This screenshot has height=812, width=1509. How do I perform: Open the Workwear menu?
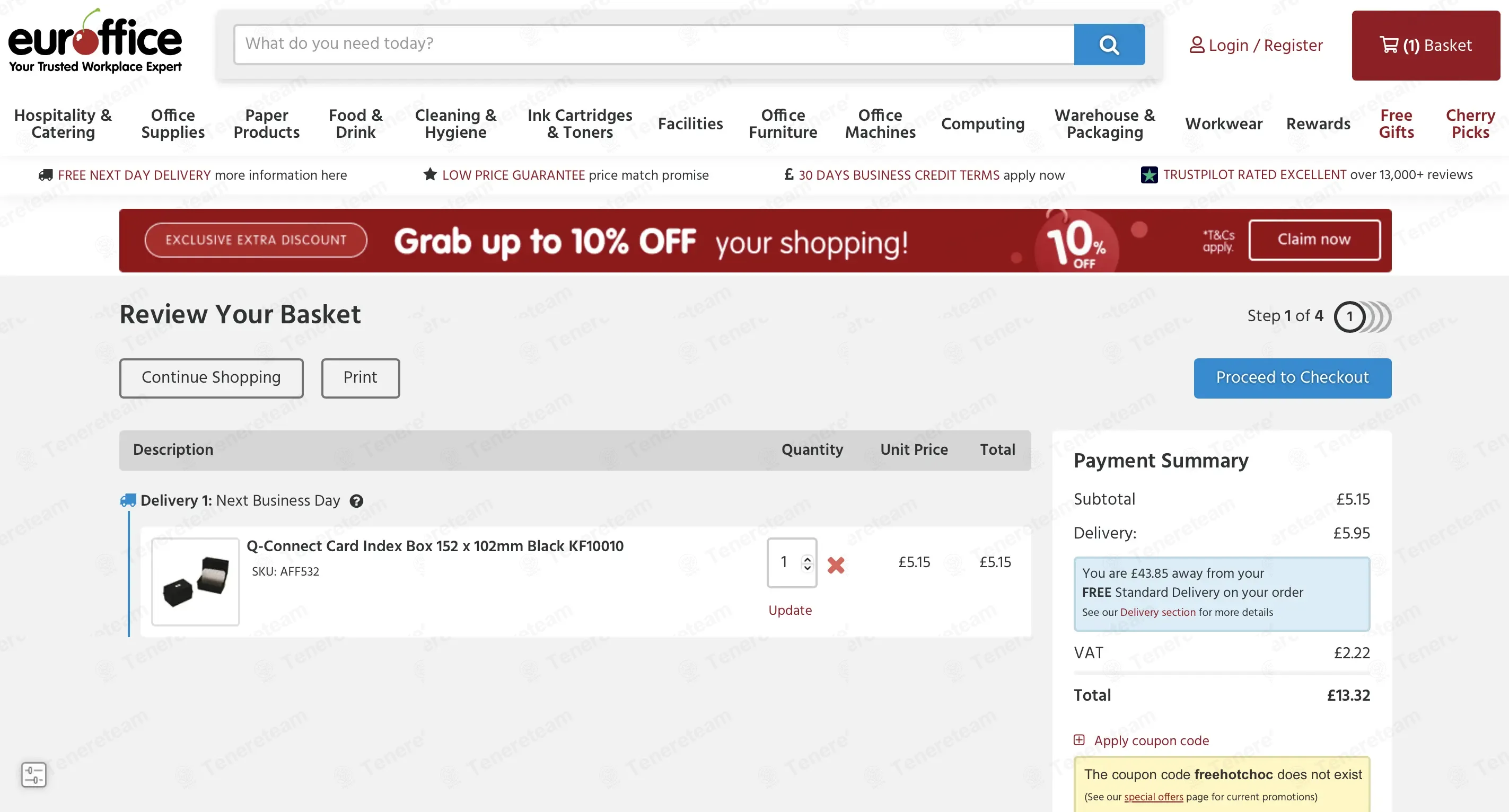[1224, 124]
